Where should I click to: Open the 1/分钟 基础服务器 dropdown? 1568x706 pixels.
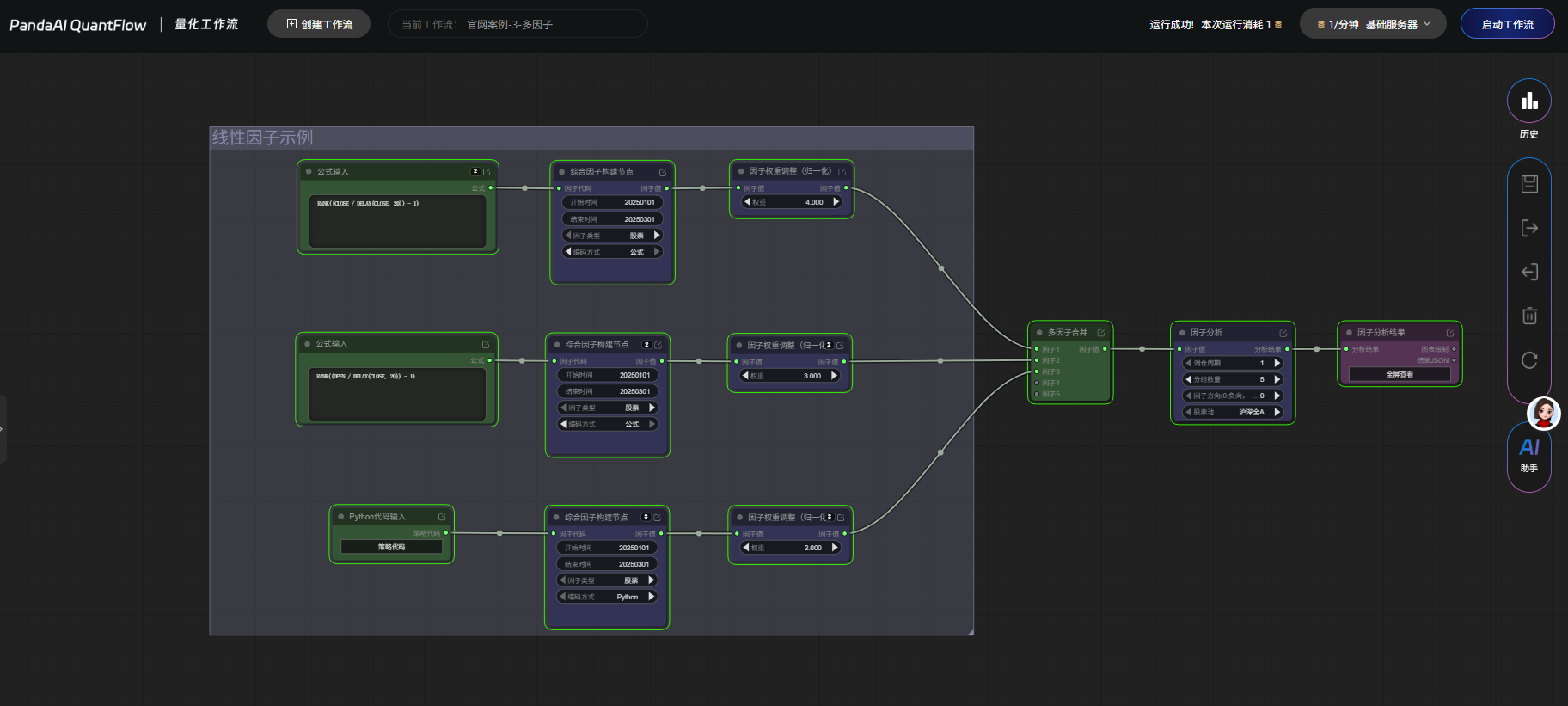point(1373,24)
